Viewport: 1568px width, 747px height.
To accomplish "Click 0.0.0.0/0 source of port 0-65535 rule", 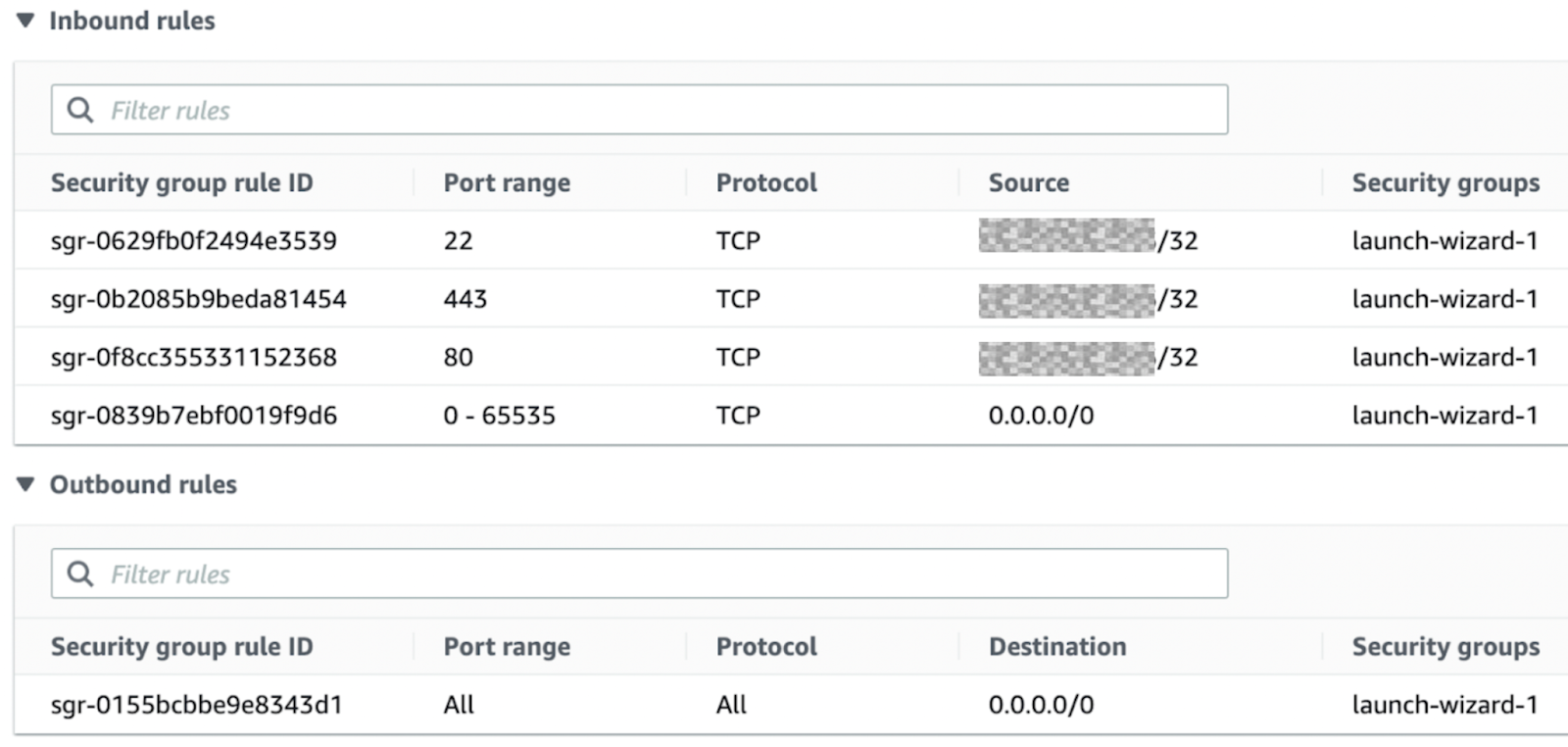I will pyautogui.click(x=1041, y=416).
